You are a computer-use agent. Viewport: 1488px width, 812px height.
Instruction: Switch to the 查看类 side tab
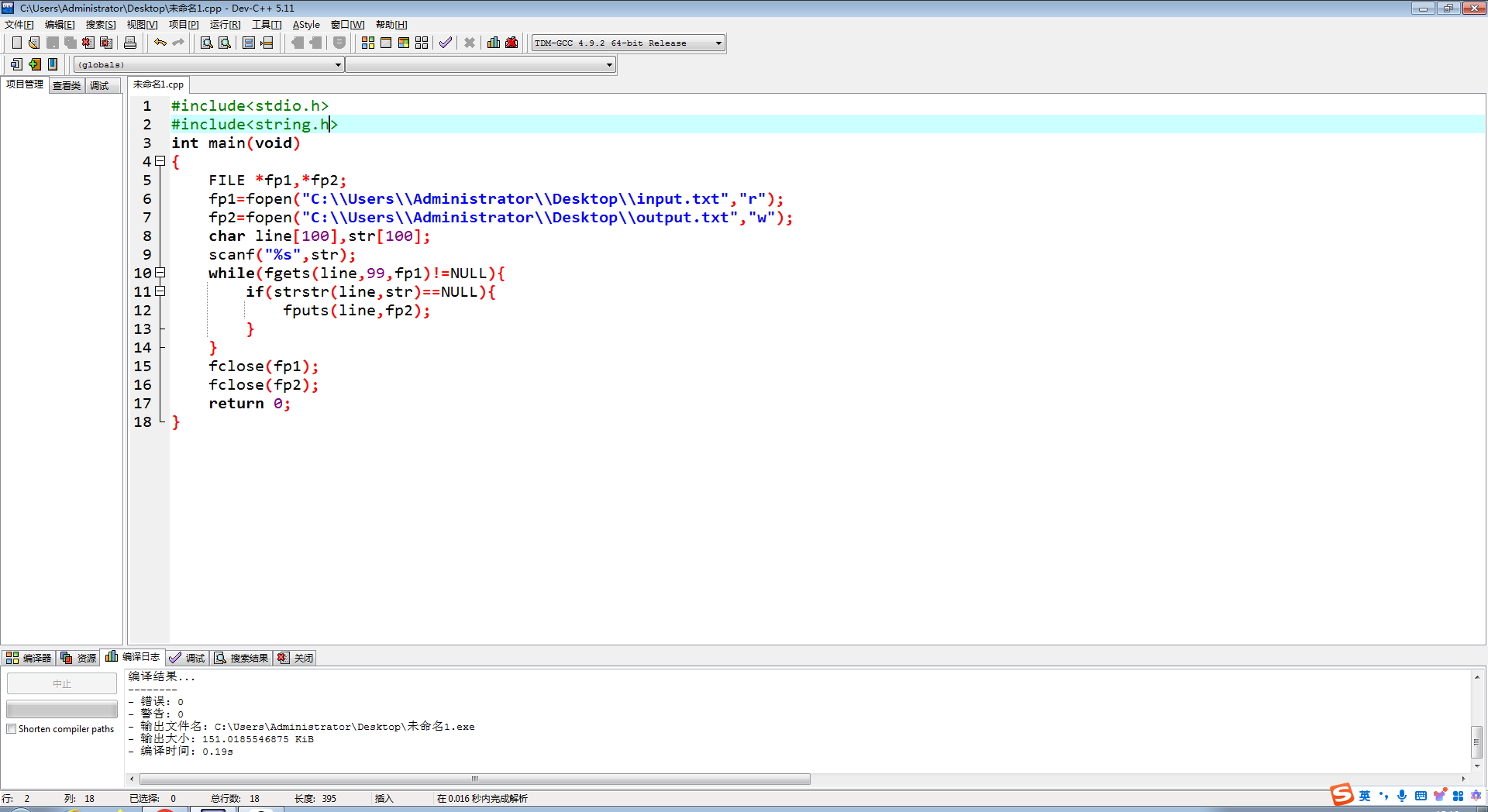pyautogui.click(x=67, y=86)
